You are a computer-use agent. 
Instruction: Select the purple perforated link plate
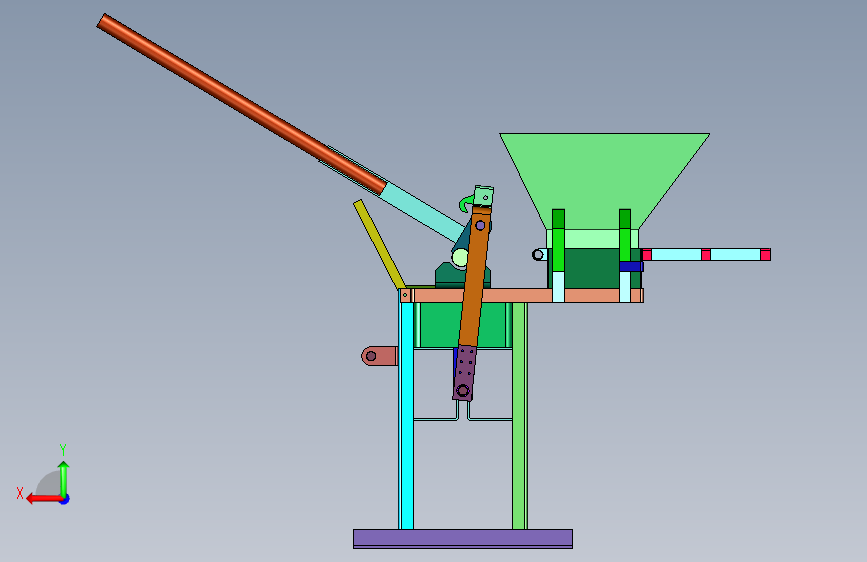coord(464,372)
